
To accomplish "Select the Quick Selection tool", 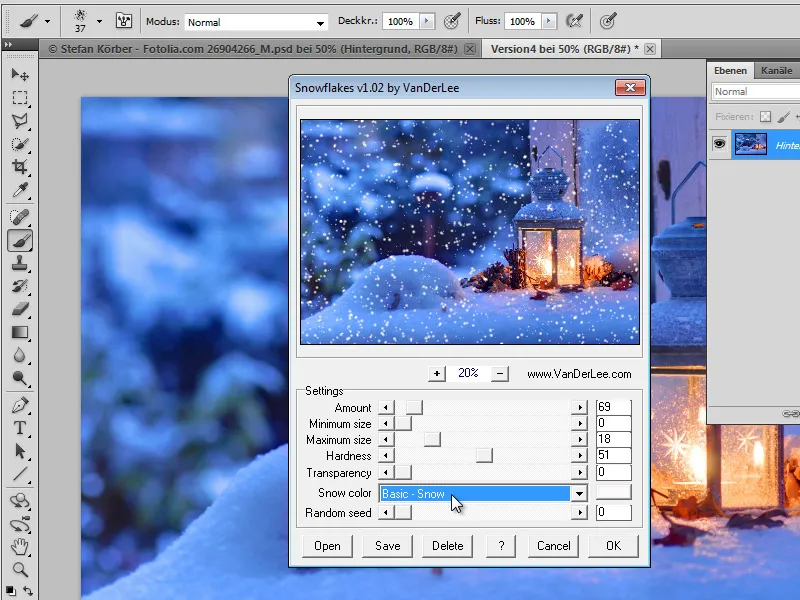I will coord(19,144).
